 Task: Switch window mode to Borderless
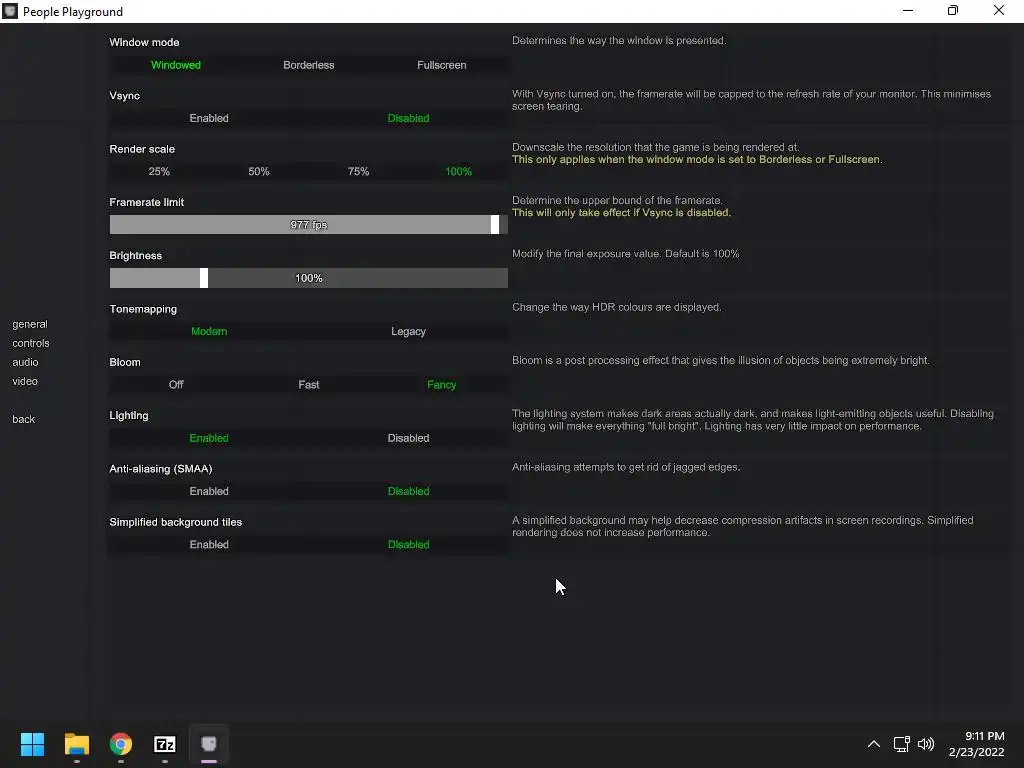309,65
